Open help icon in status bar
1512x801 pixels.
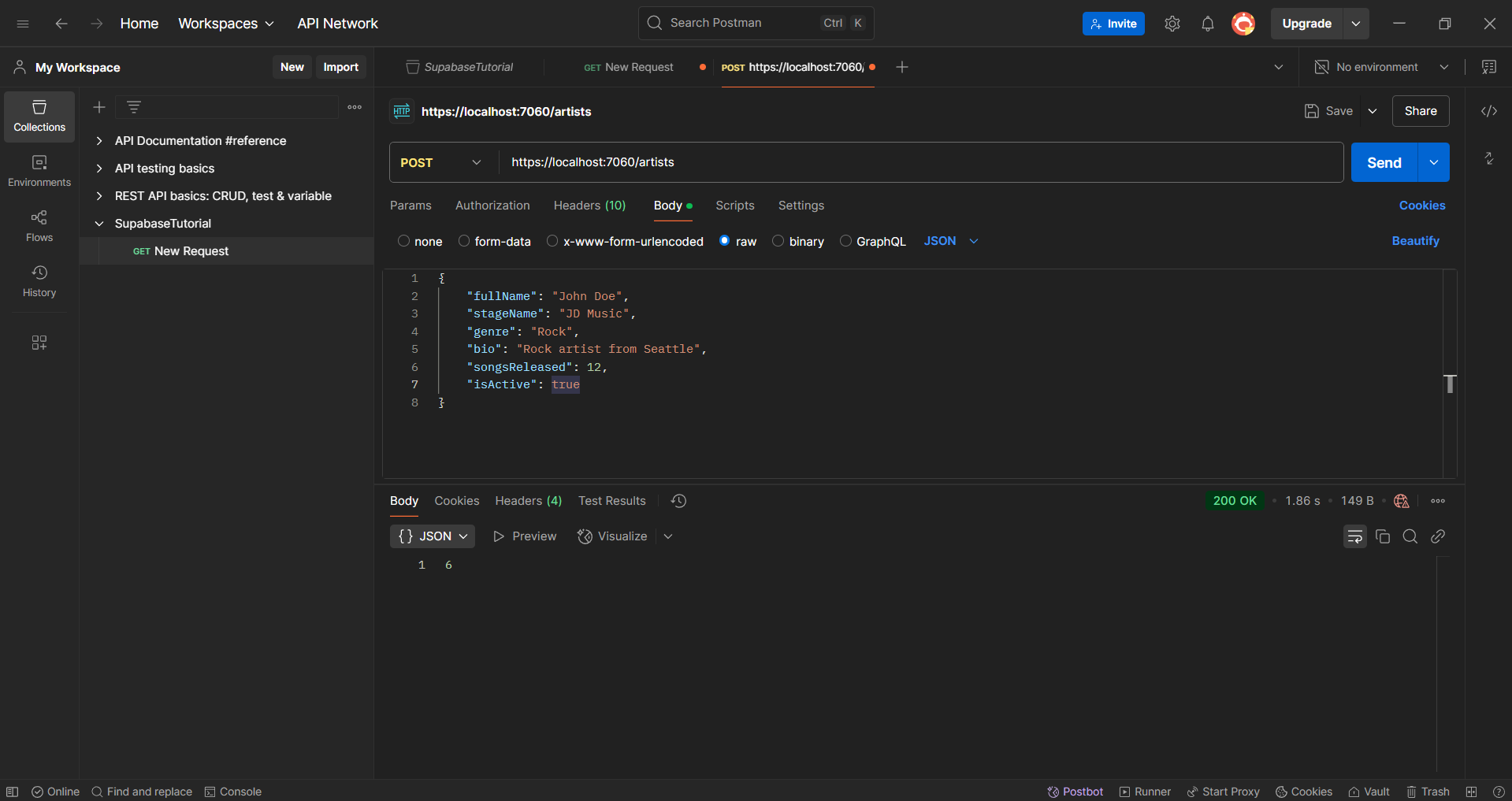coord(1499,792)
